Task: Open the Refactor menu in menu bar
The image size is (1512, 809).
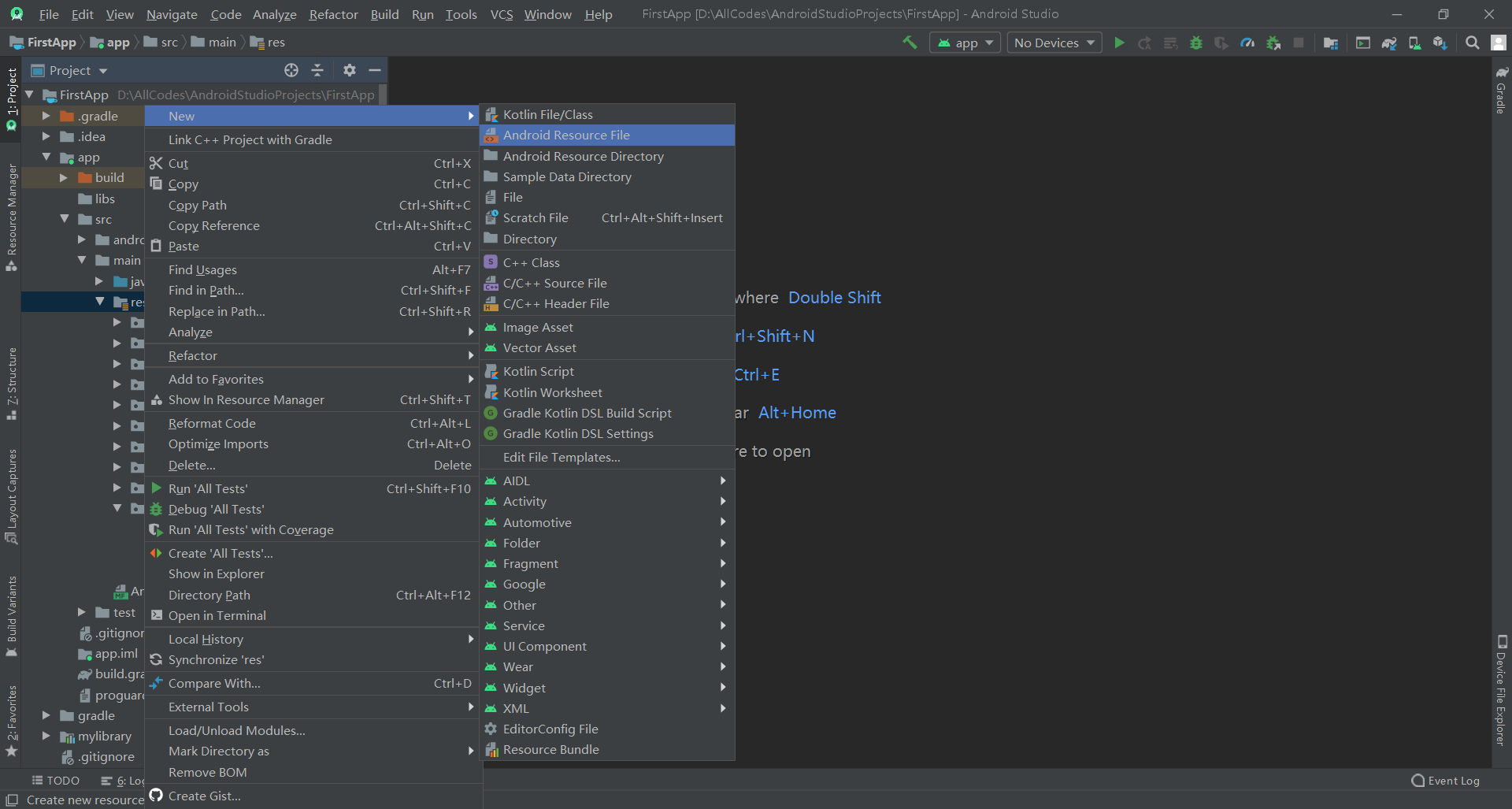Action: [x=333, y=14]
